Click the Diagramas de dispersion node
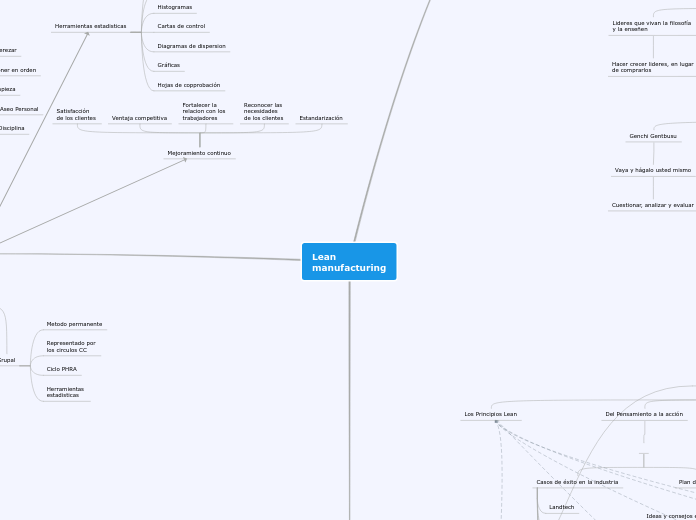The width and height of the screenshot is (696, 520). [x=191, y=46]
